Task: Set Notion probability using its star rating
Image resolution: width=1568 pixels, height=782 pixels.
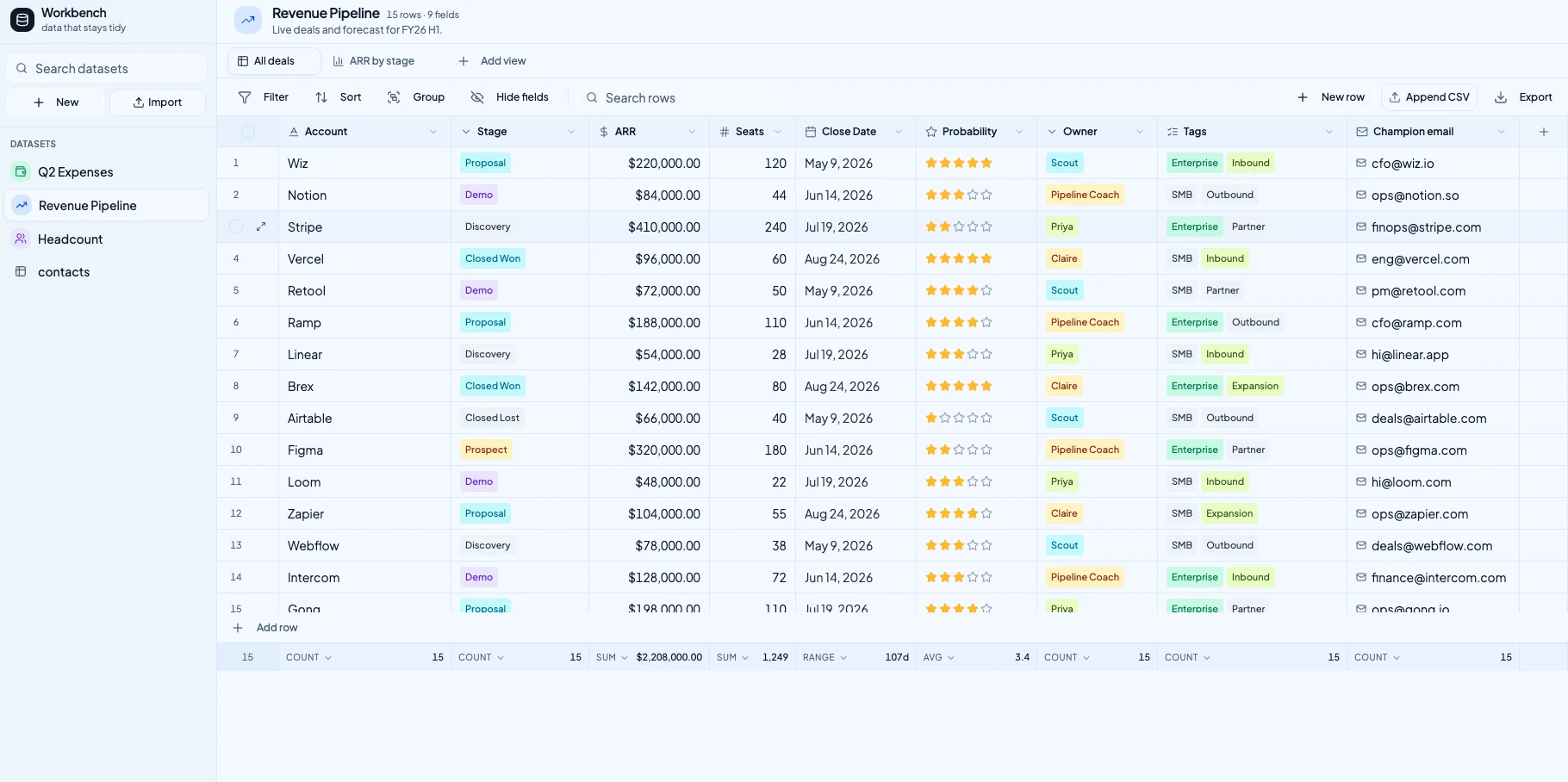Action: 959,195
